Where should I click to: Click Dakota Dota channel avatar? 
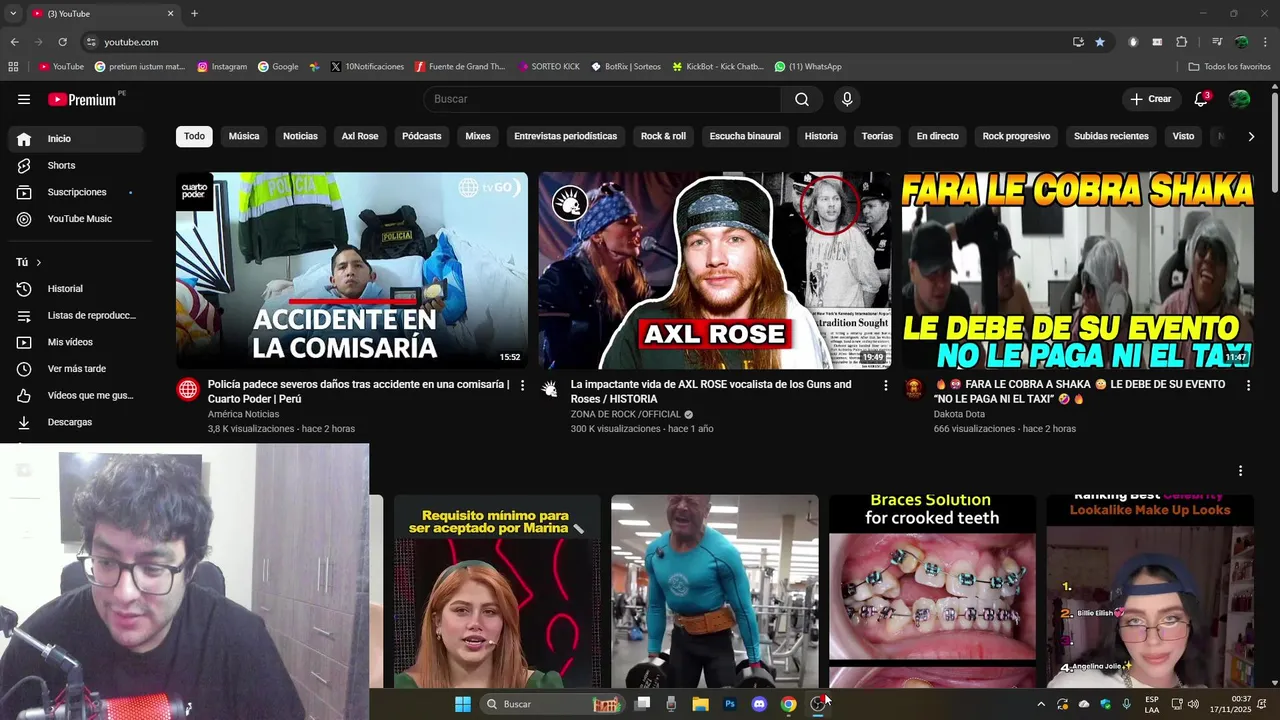pos(914,389)
